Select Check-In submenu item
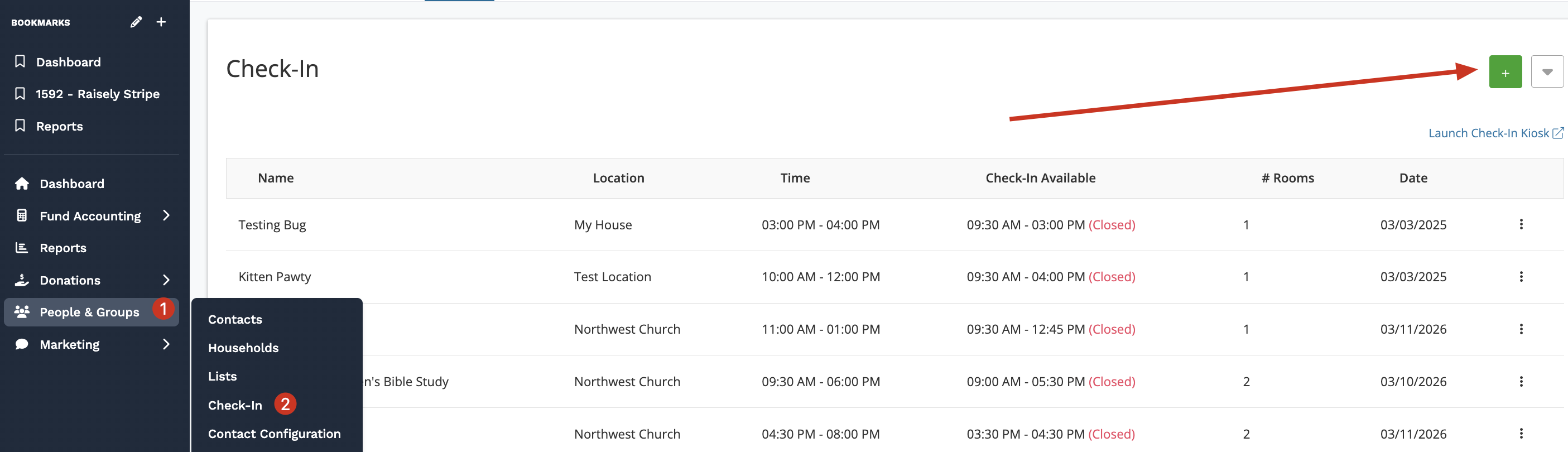1568x452 pixels. coord(235,405)
